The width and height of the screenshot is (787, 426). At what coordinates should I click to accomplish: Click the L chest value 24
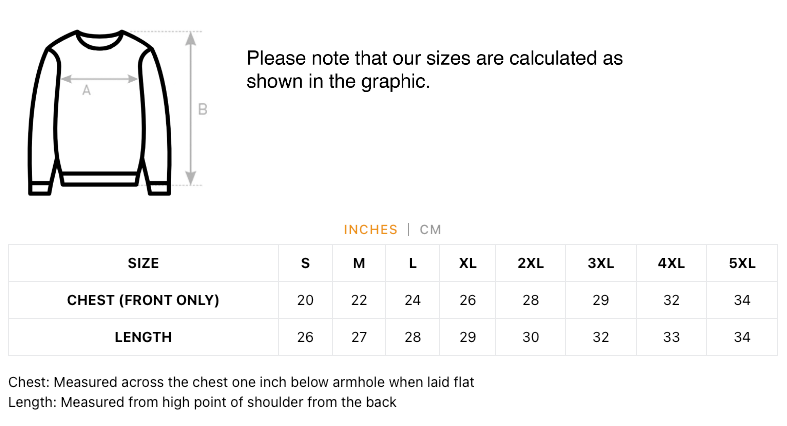(412, 300)
